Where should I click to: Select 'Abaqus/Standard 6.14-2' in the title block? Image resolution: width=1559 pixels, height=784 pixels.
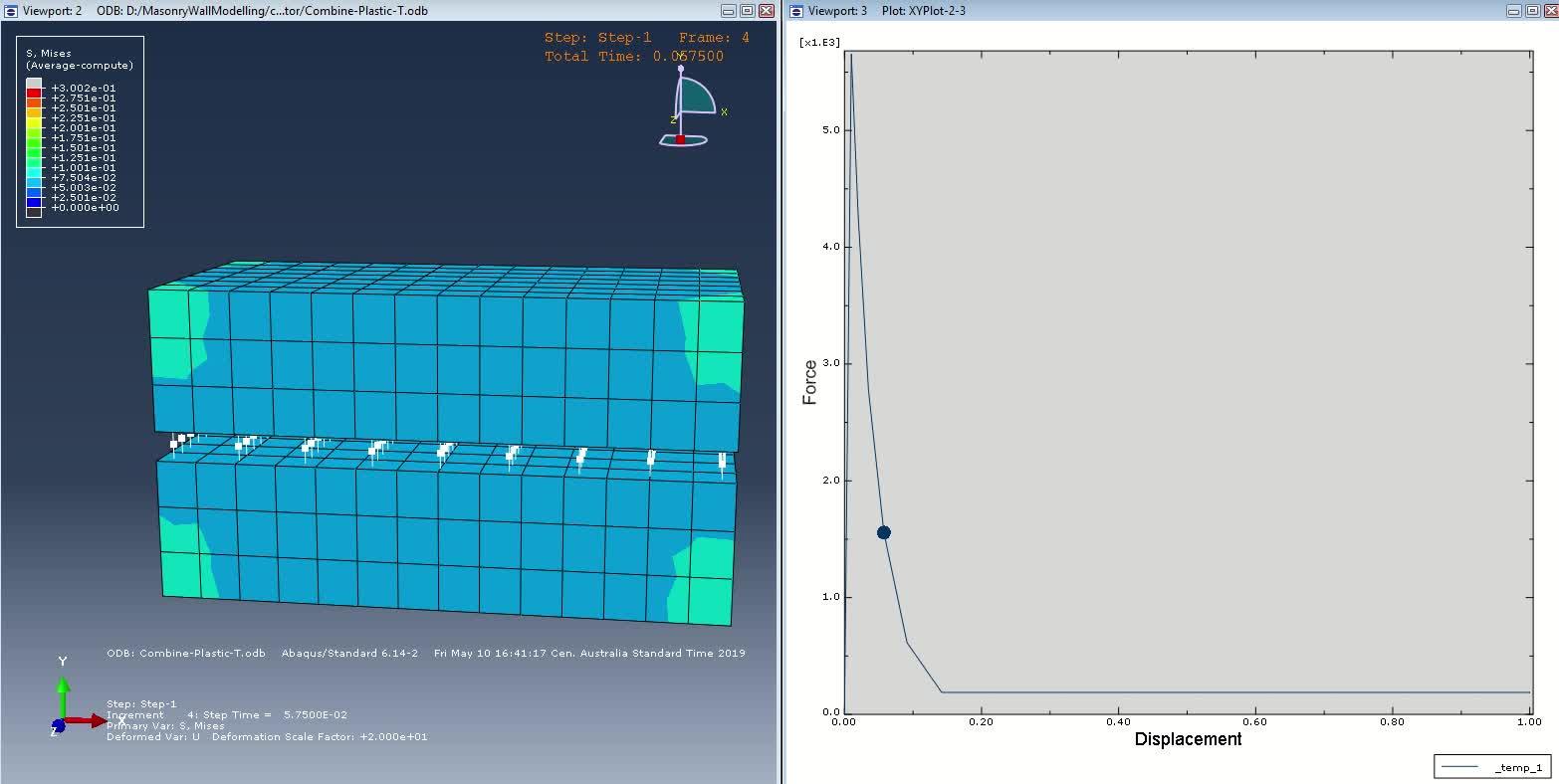click(349, 654)
